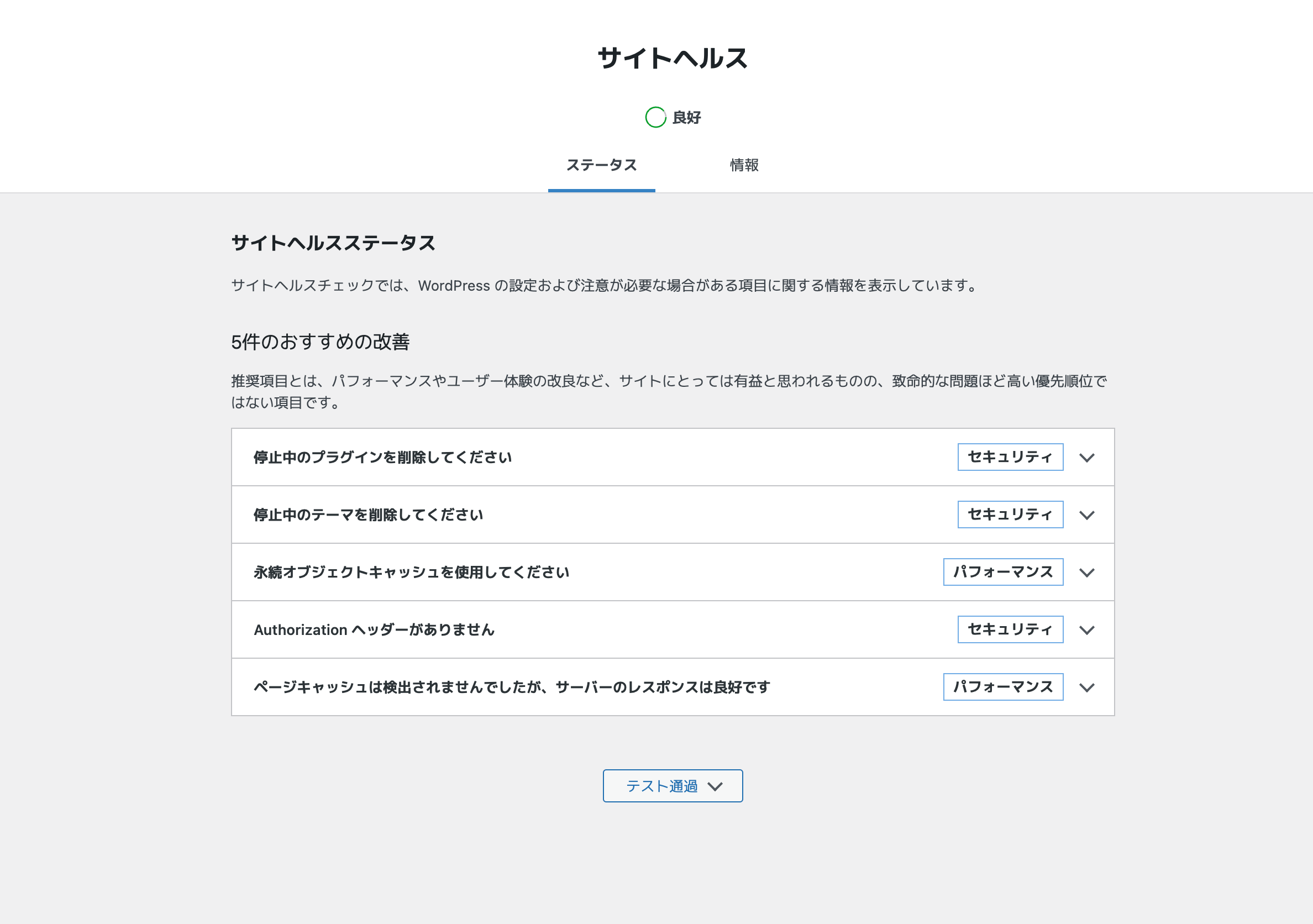Click パフォーマンス badge on page cache row
The width and height of the screenshot is (1313, 924).
tap(1003, 687)
